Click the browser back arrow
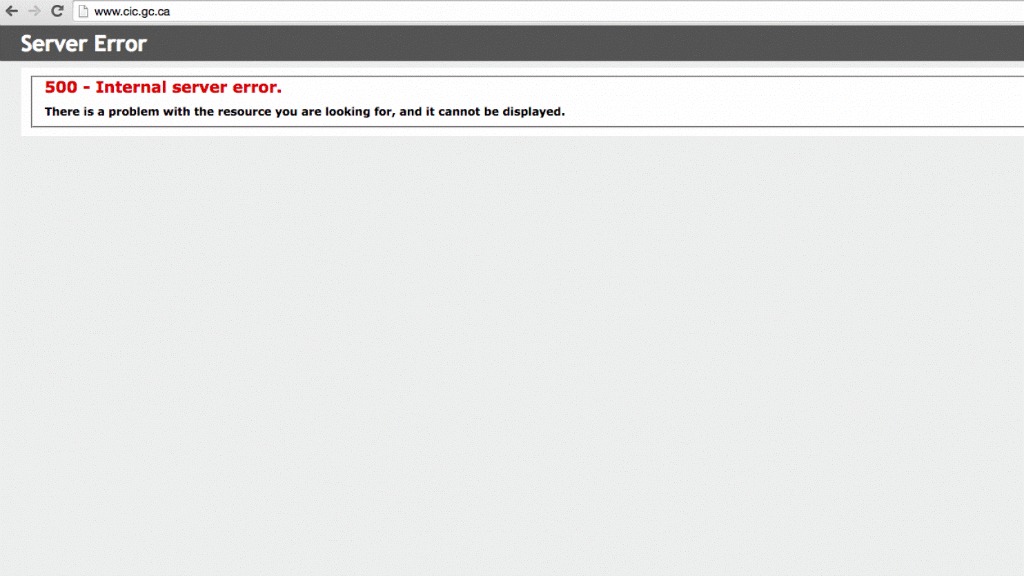Image resolution: width=1024 pixels, height=576 pixels. [12, 11]
